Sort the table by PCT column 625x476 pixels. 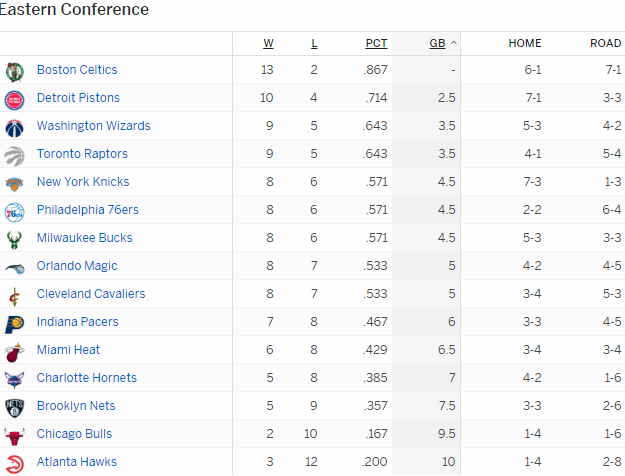376,43
